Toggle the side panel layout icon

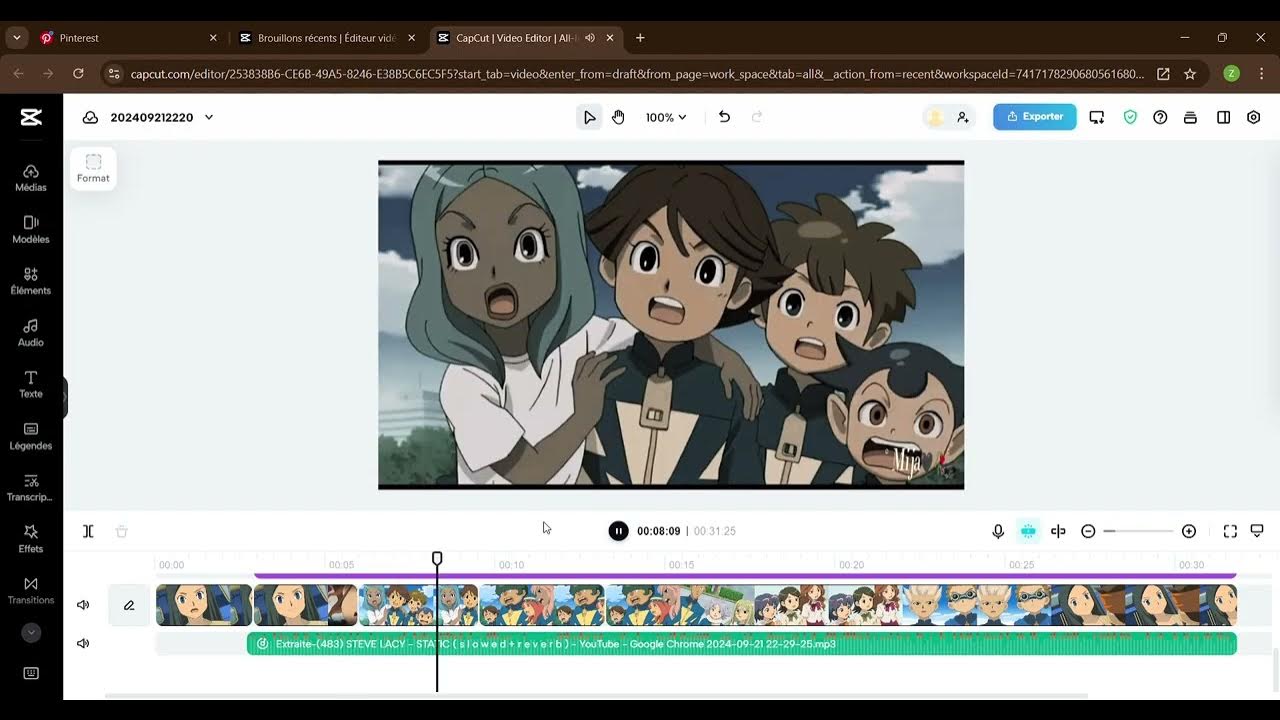(x=1223, y=117)
